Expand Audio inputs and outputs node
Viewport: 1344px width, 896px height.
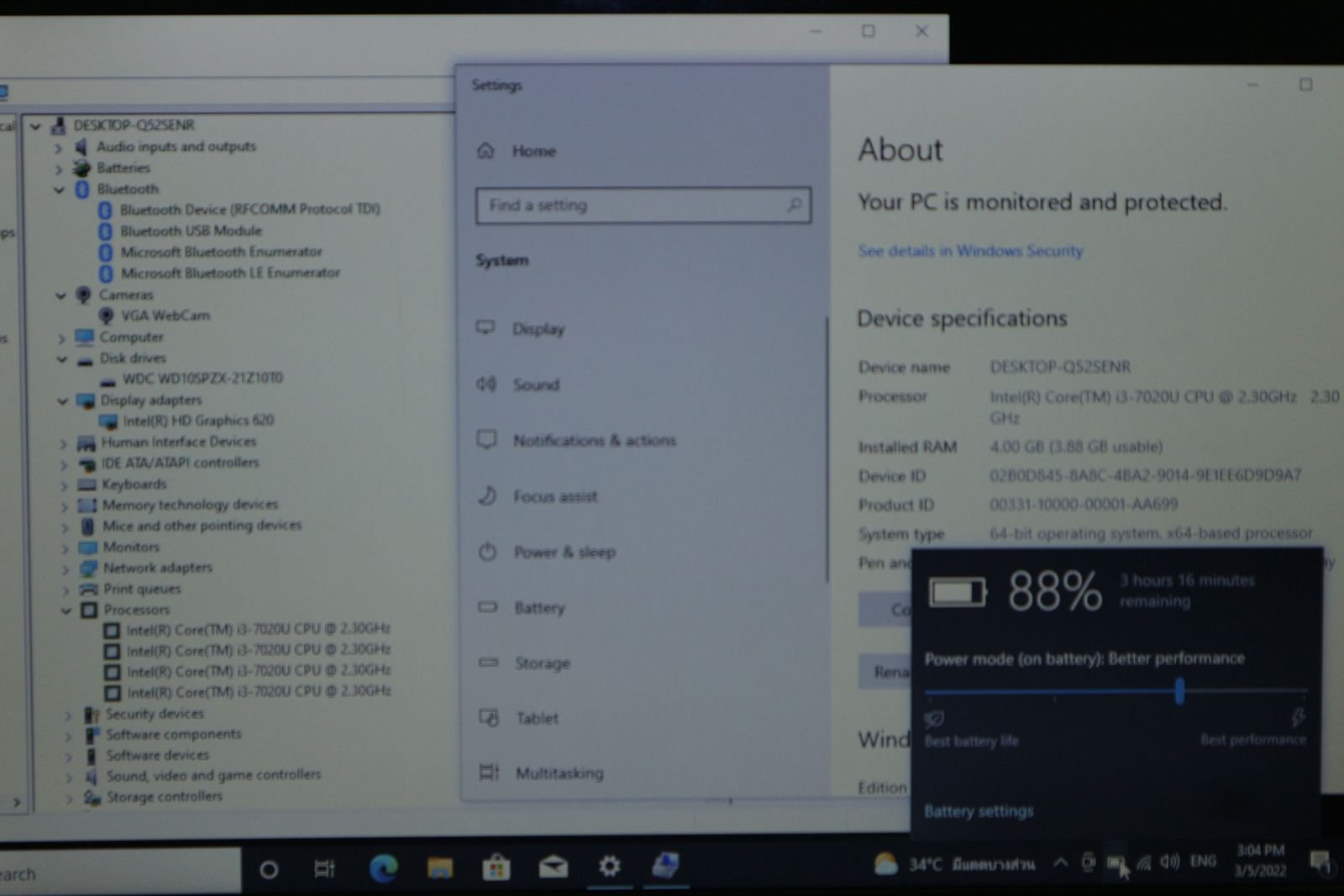tap(58, 148)
